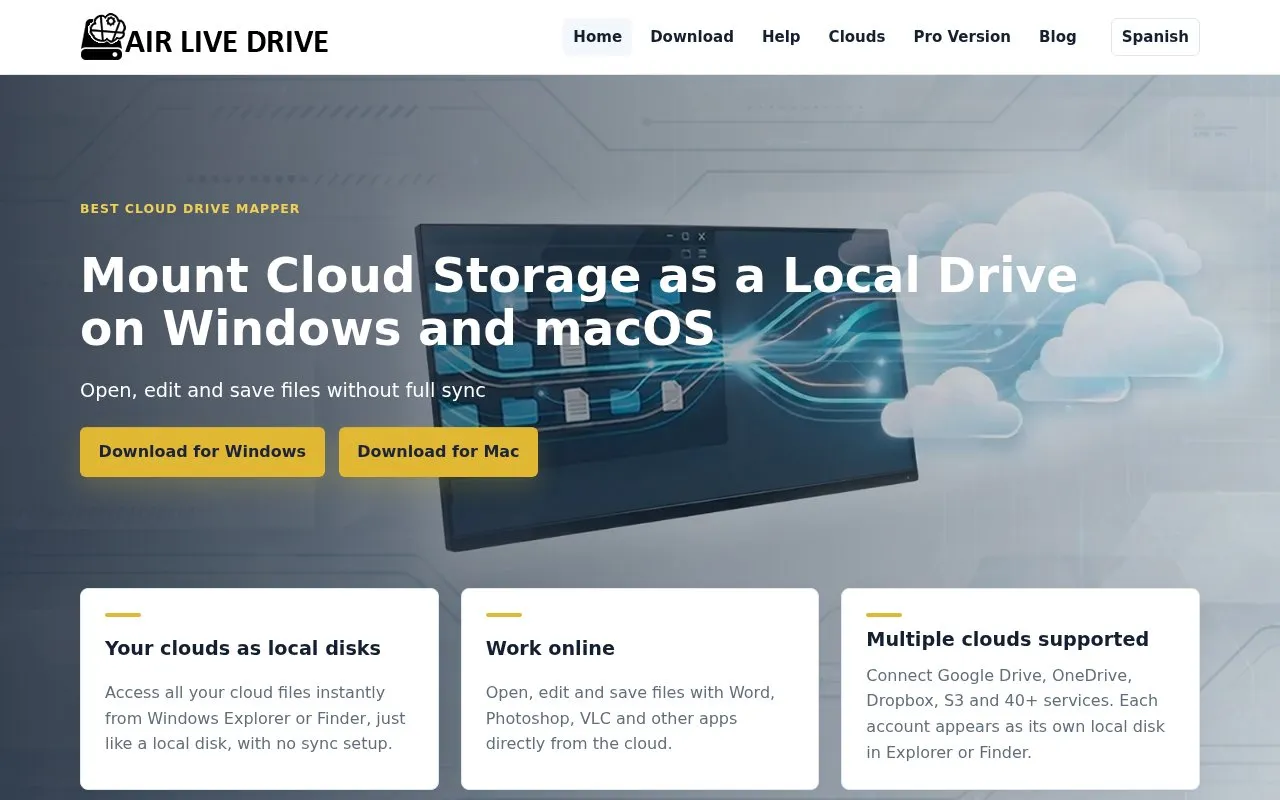Open the Help section
The width and height of the screenshot is (1280, 800).
pyautogui.click(x=781, y=37)
